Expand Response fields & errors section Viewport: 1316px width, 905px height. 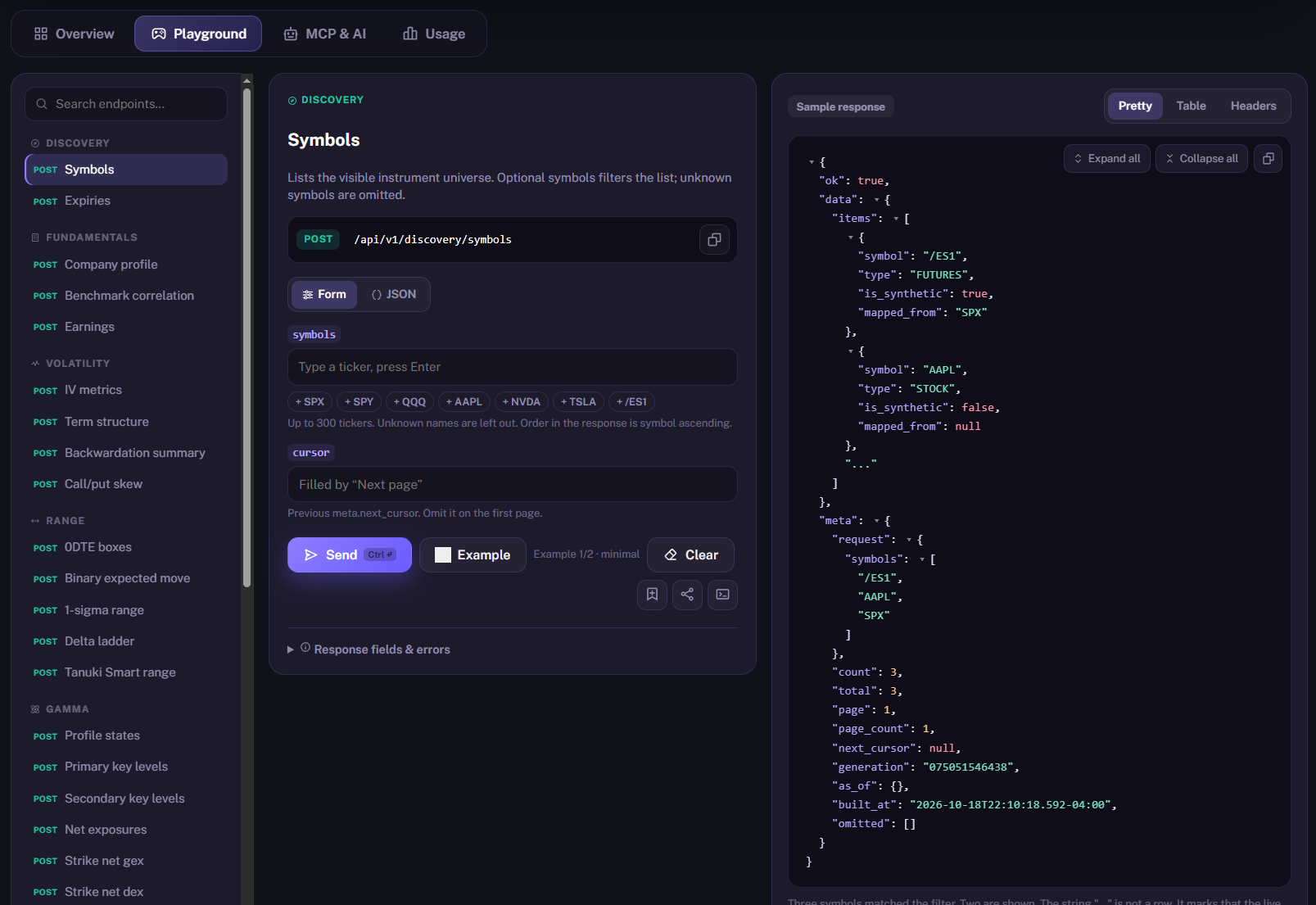coord(369,649)
